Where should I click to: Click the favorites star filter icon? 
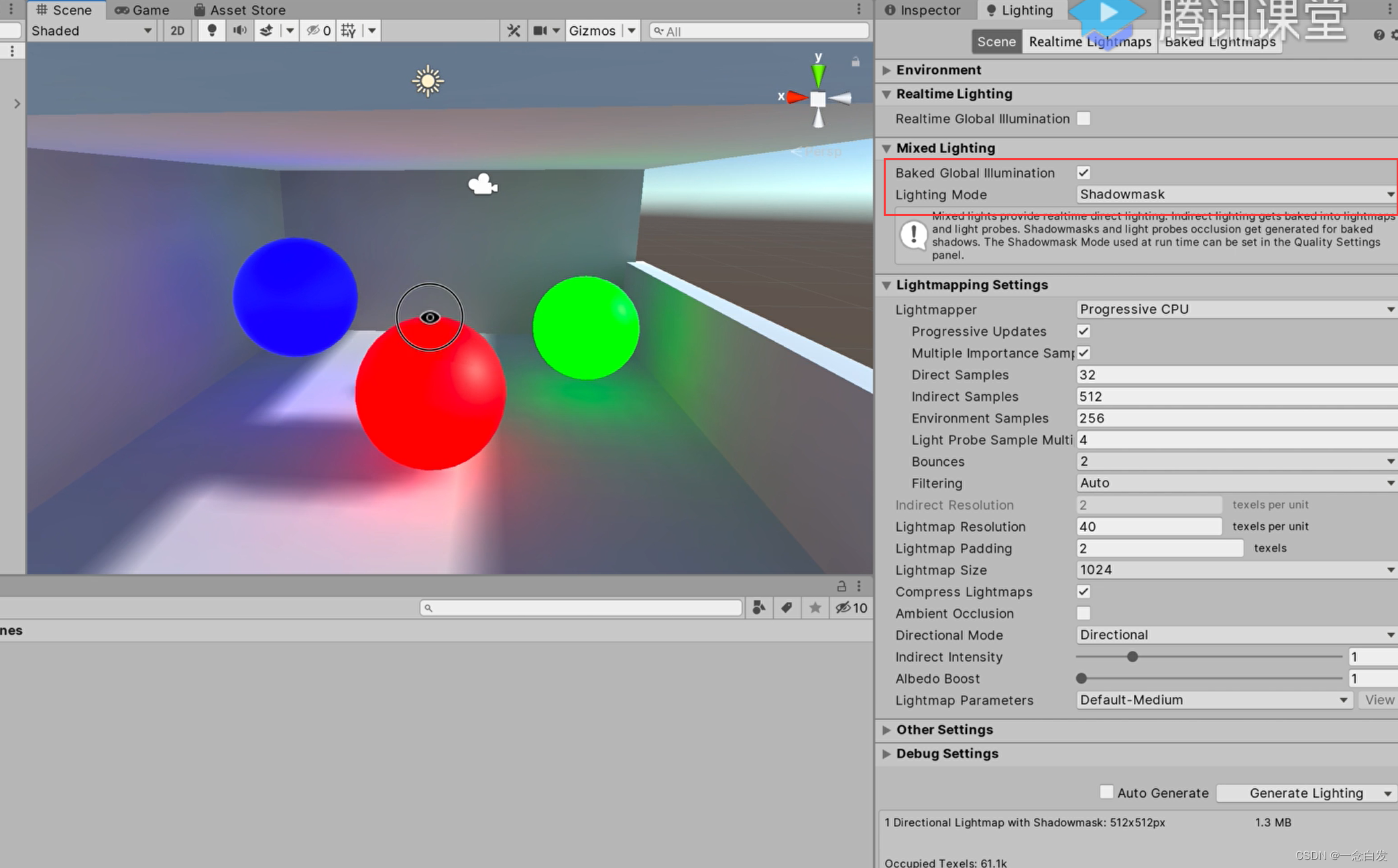click(815, 607)
